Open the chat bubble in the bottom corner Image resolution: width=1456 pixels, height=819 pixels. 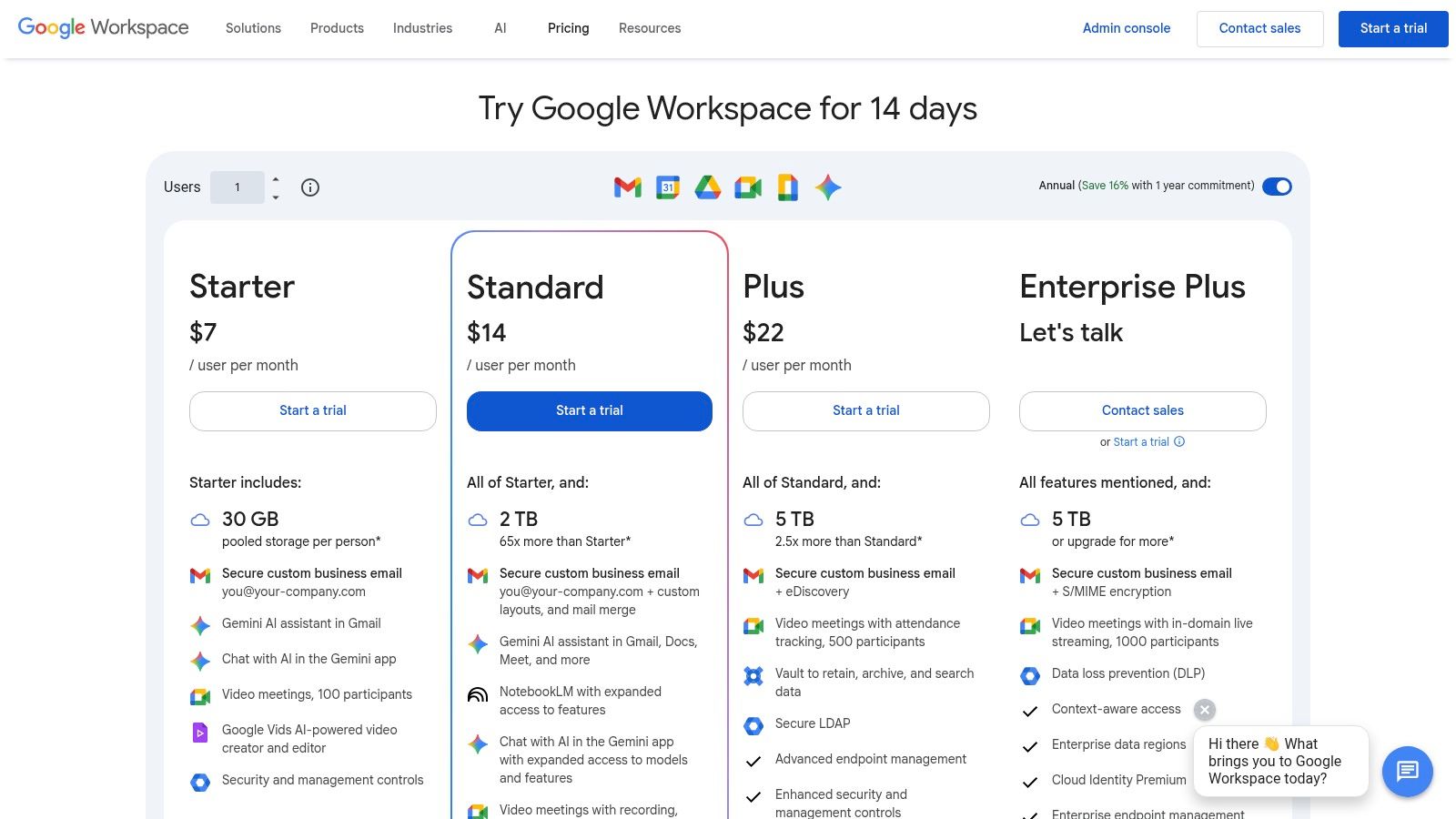[x=1407, y=772]
